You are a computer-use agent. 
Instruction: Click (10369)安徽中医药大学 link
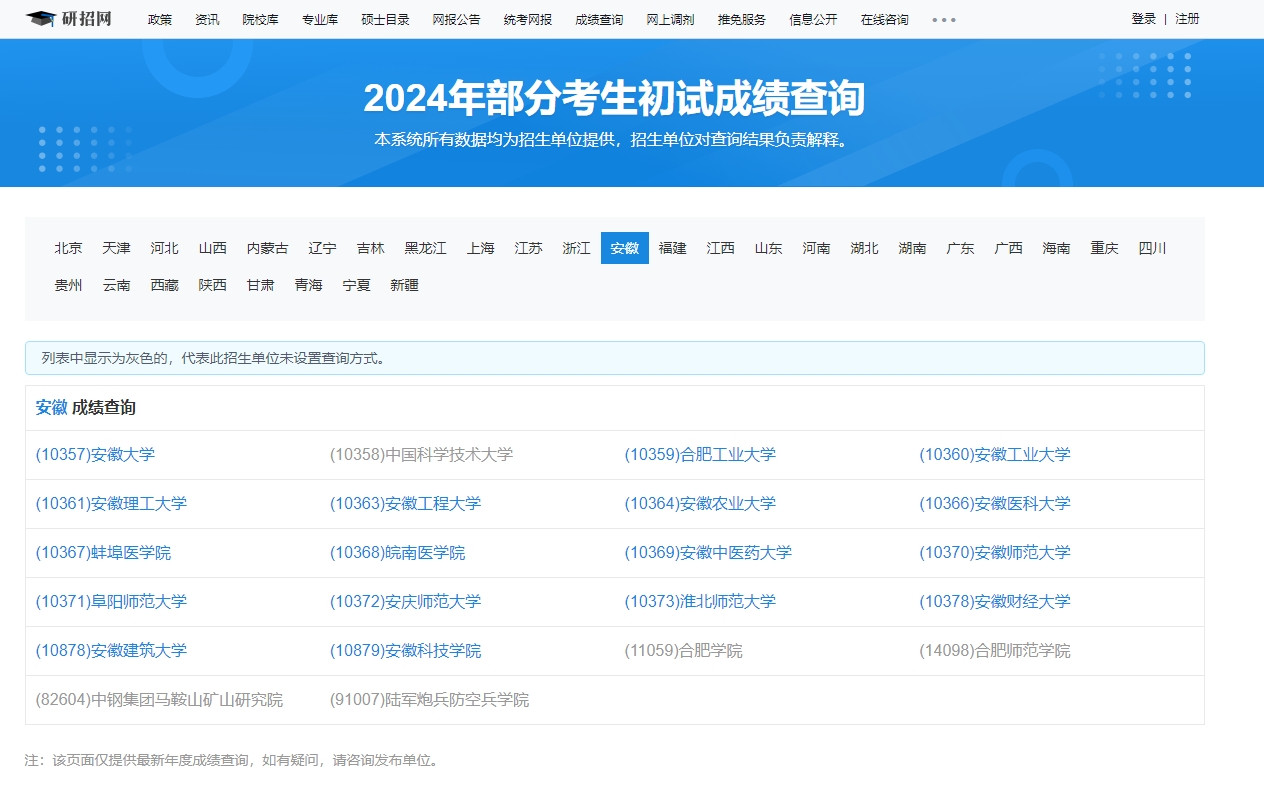tap(708, 552)
